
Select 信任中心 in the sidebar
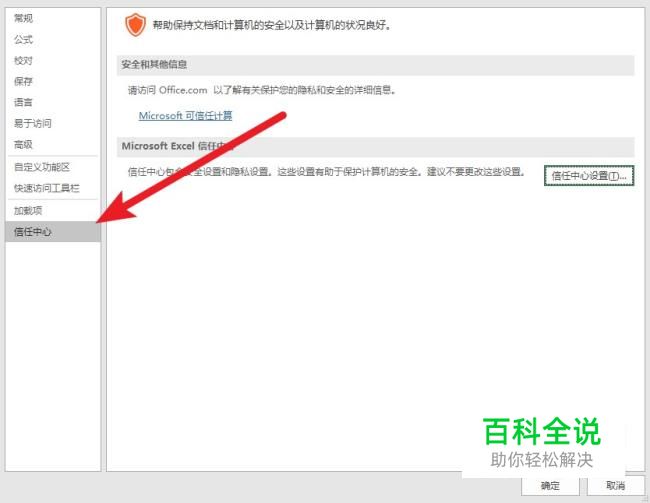point(52,231)
